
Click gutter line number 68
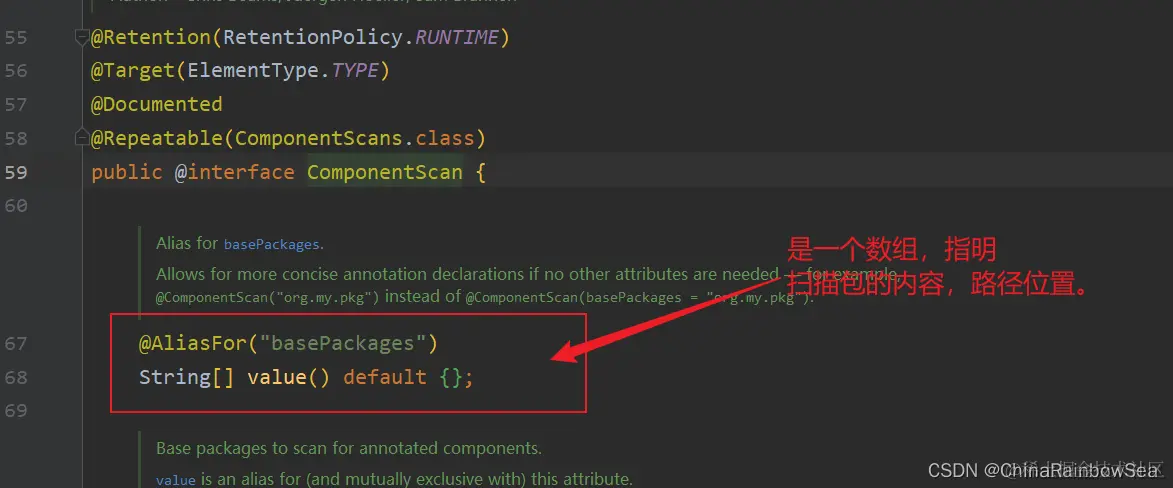pos(16,377)
